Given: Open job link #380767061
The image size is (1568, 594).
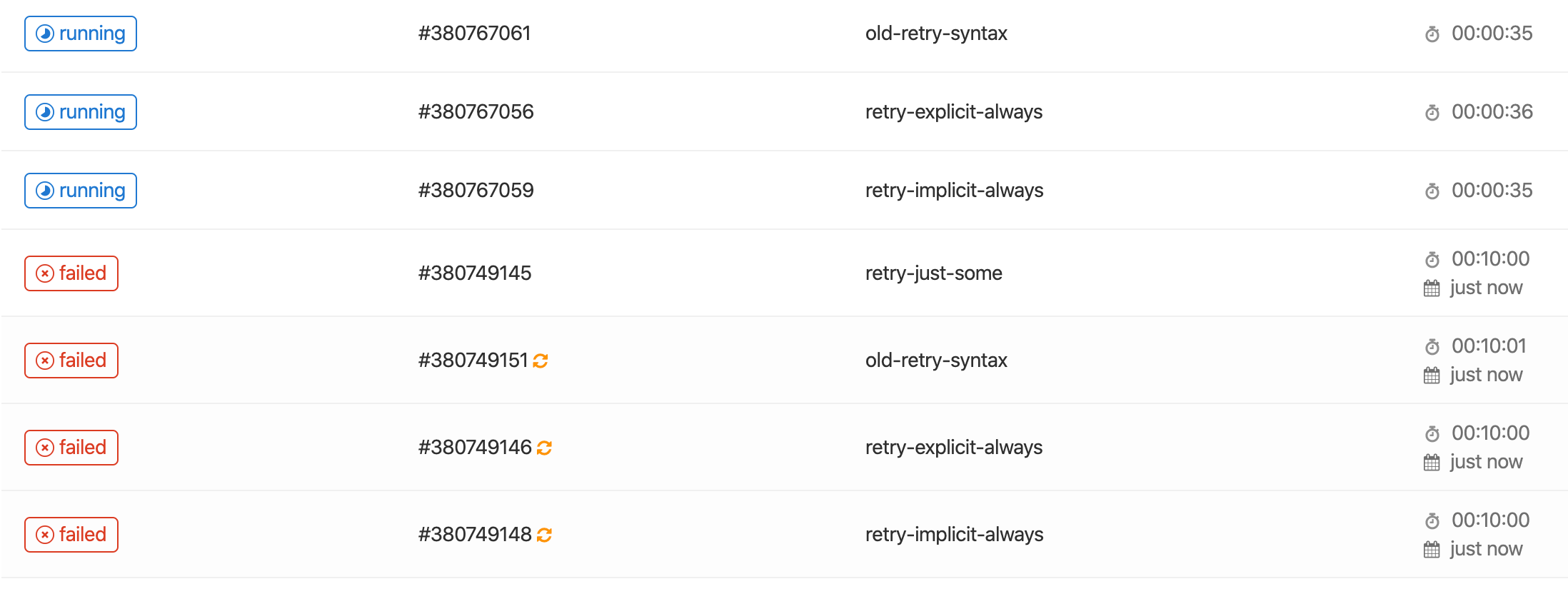Looking at the screenshot, I should 474,34.
